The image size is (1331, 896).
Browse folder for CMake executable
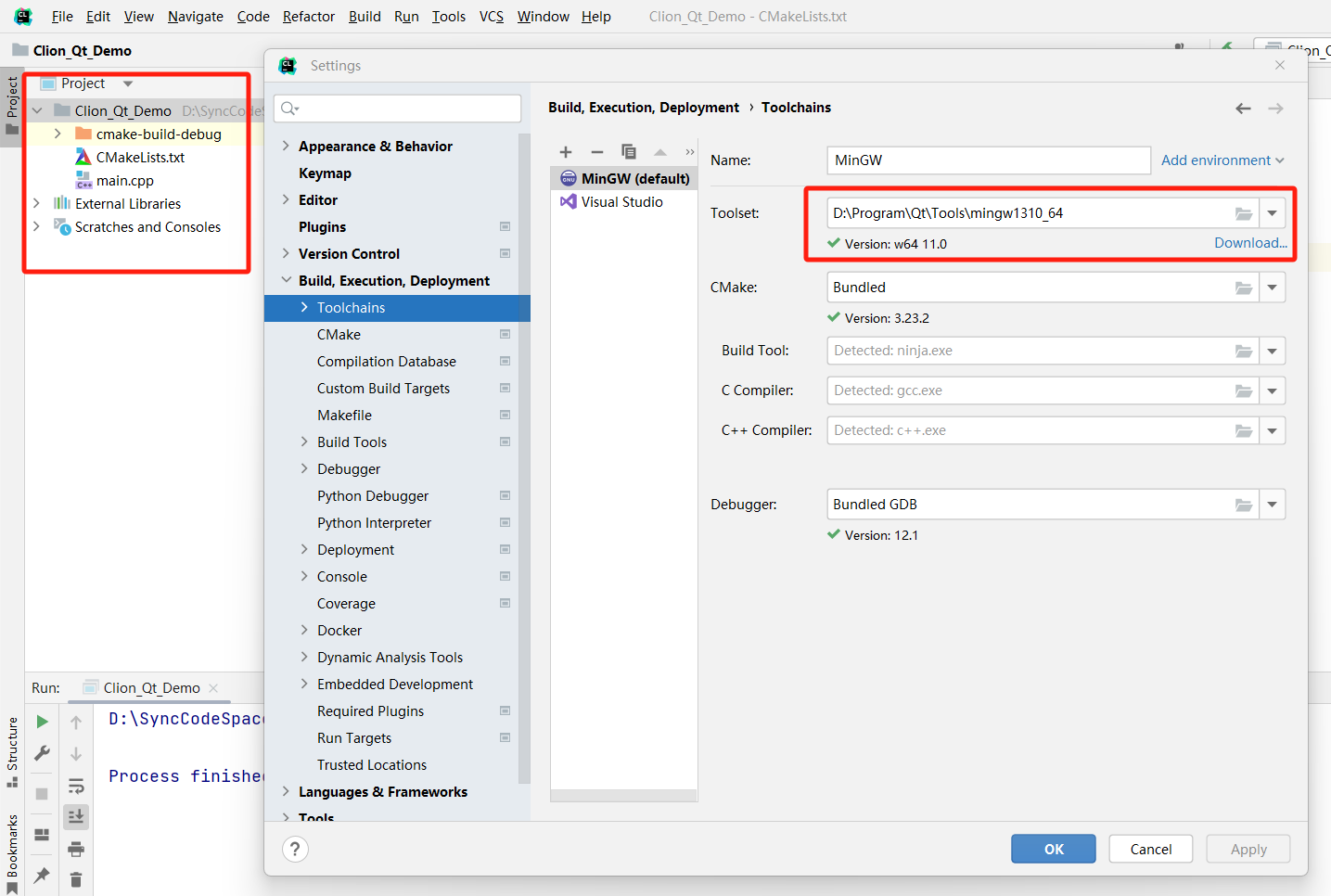coord(1244,288)
